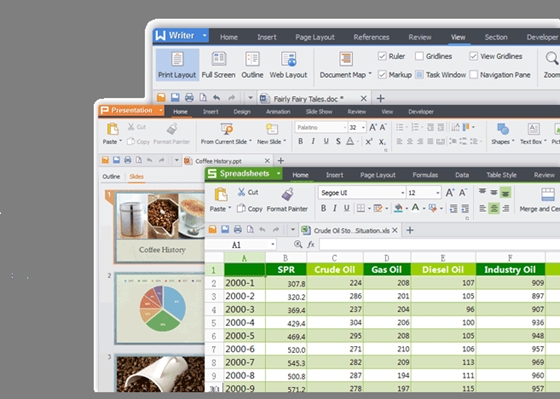
Task: Add new tab next to Crude Oil spreadsheet
Action: (x=410, y=230)
